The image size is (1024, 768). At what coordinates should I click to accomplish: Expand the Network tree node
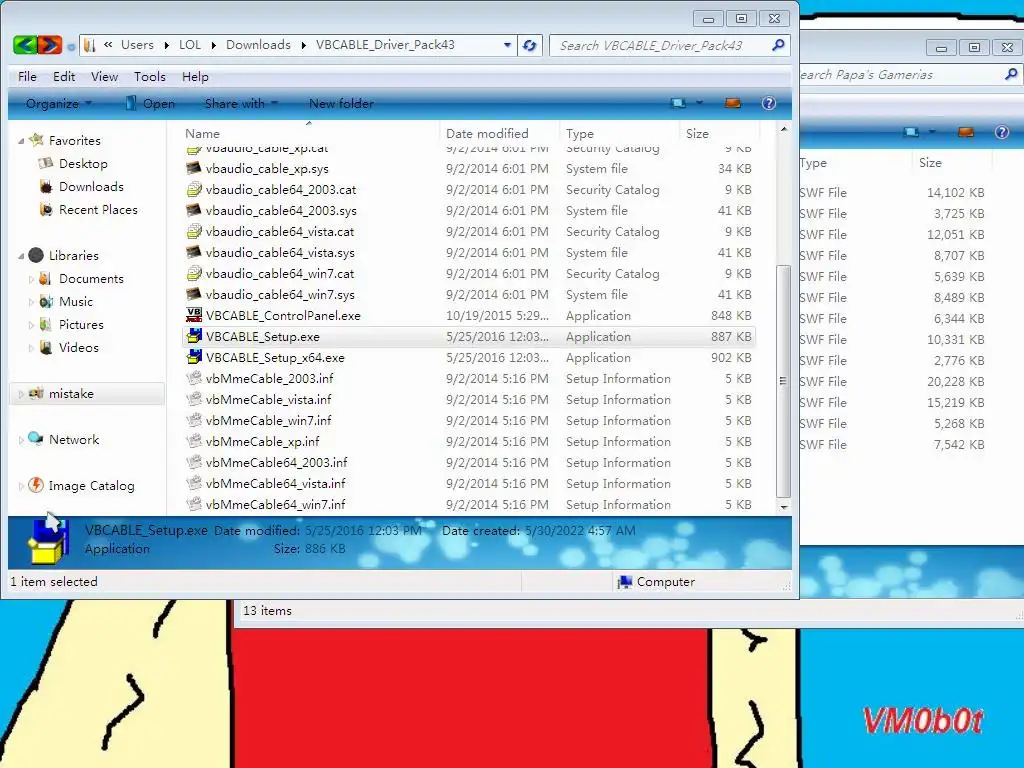(x=21, y=440)
